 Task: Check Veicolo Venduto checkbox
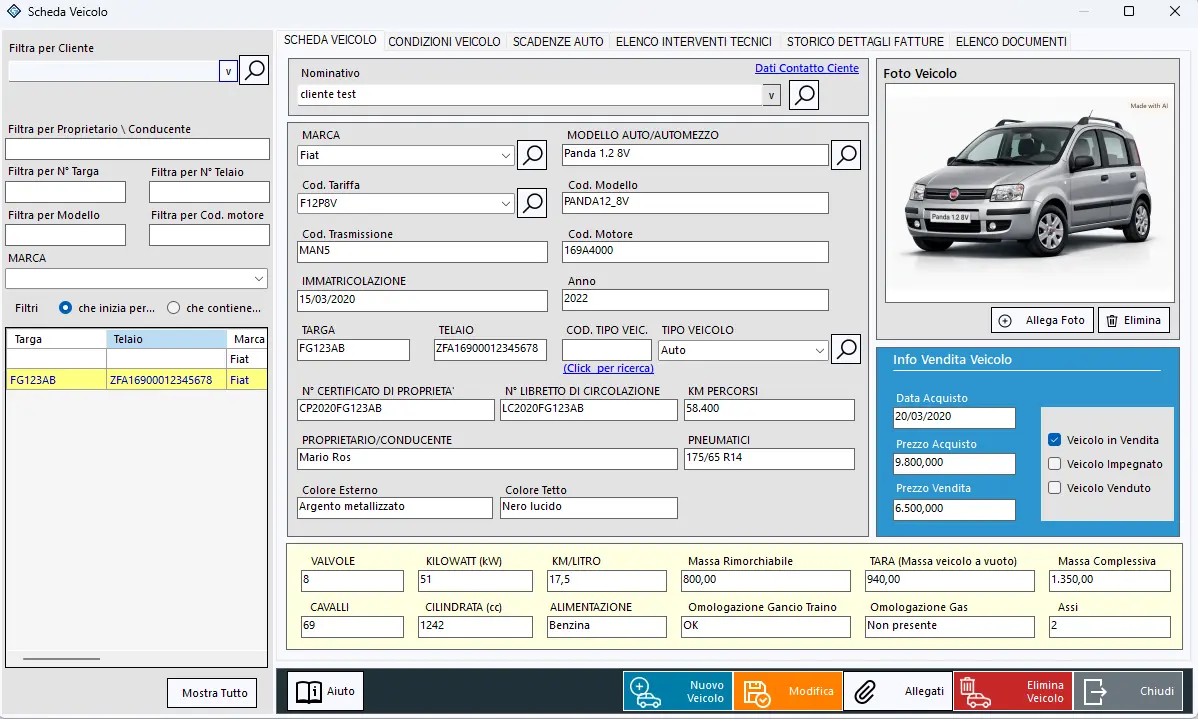tap(1054, 487)
